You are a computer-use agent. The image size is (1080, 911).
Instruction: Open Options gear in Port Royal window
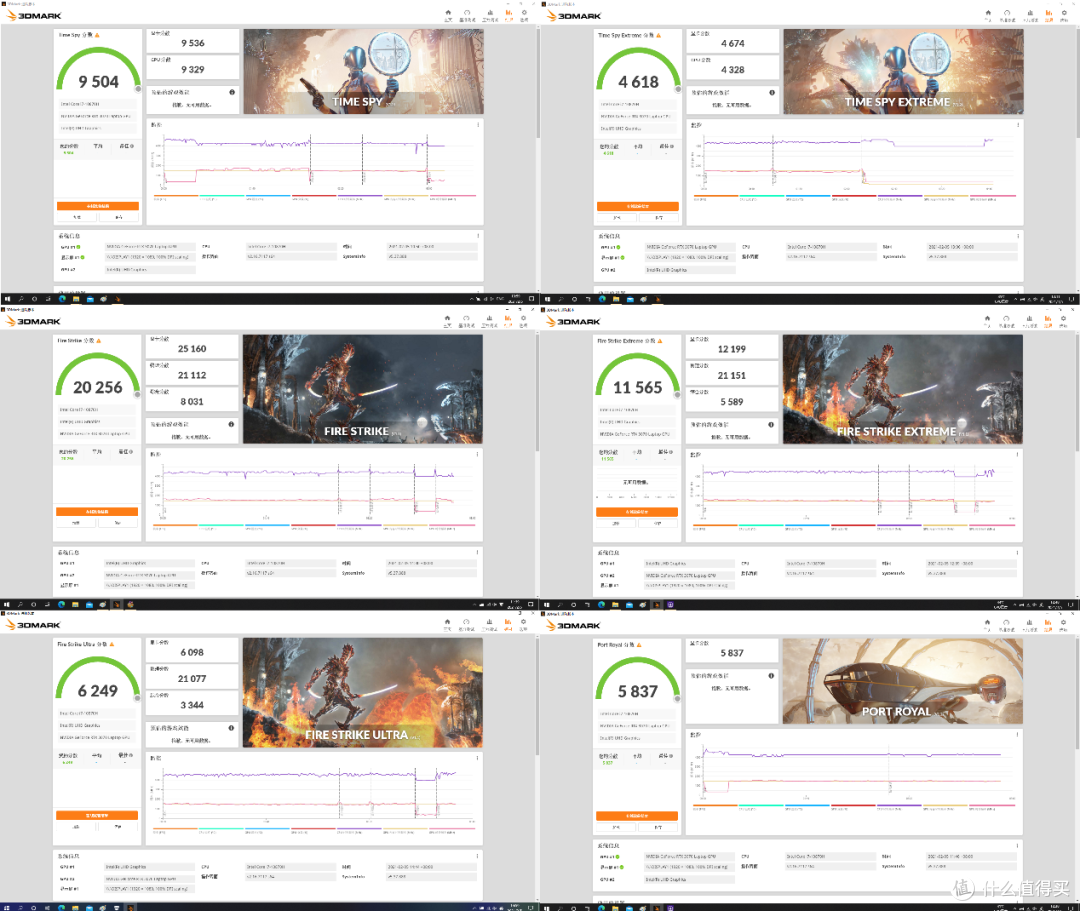click(1063, 624)
